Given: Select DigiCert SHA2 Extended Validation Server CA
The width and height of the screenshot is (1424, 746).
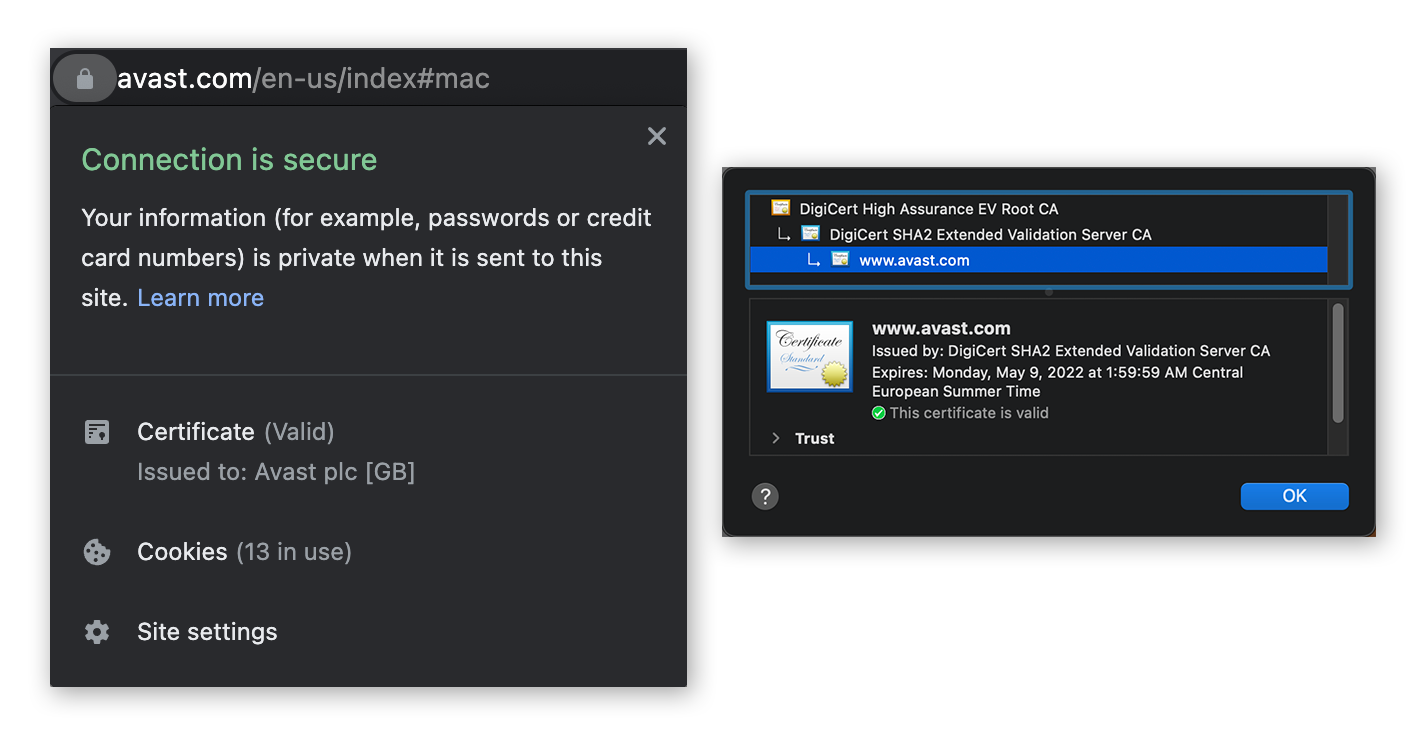Looking at the screenshot, I should point(990,235).
